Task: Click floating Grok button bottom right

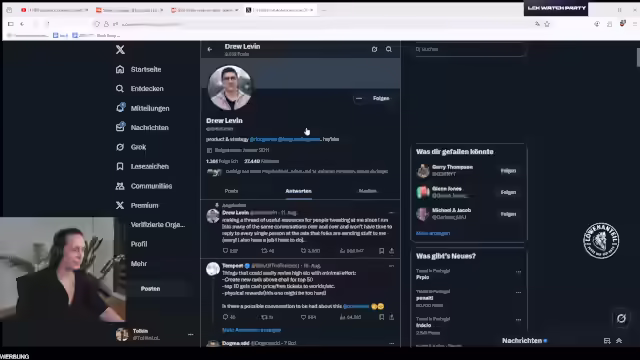Action: point(621,318)
